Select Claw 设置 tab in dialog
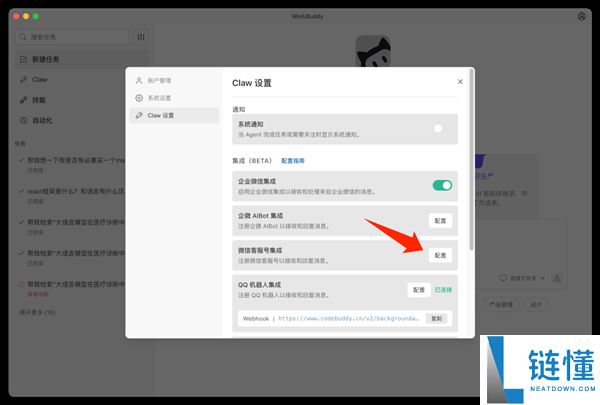 pos(174,115)
